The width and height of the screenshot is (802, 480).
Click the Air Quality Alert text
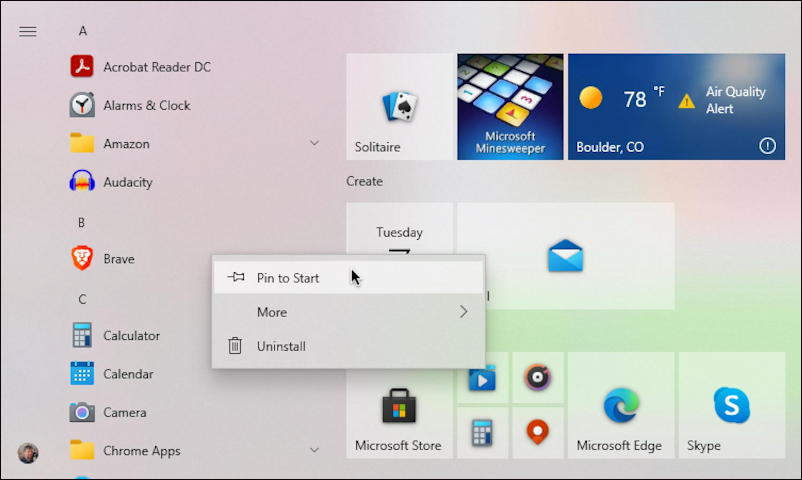click(736, 100)
